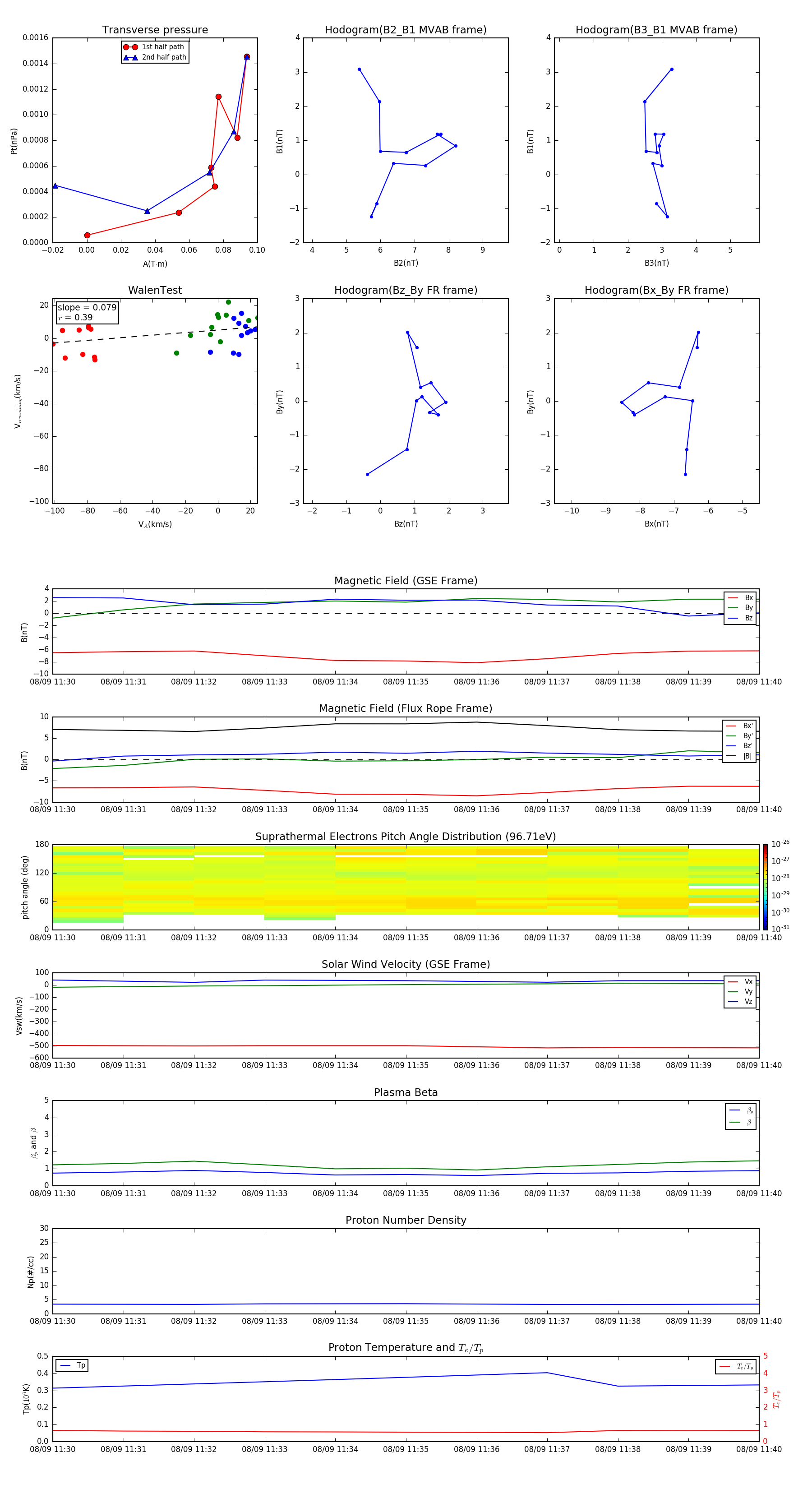Click the |B| legend entry
Viewport: 812px width, 1489px height.
(x=739, y=756)
